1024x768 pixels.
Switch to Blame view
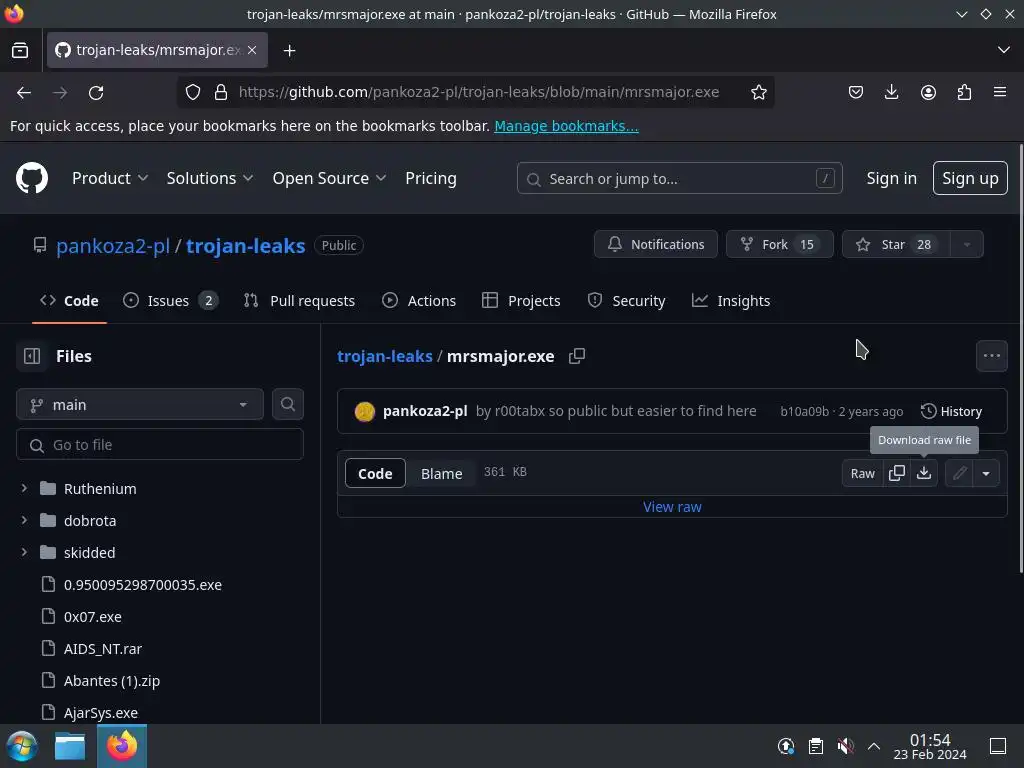click(441, 473)
